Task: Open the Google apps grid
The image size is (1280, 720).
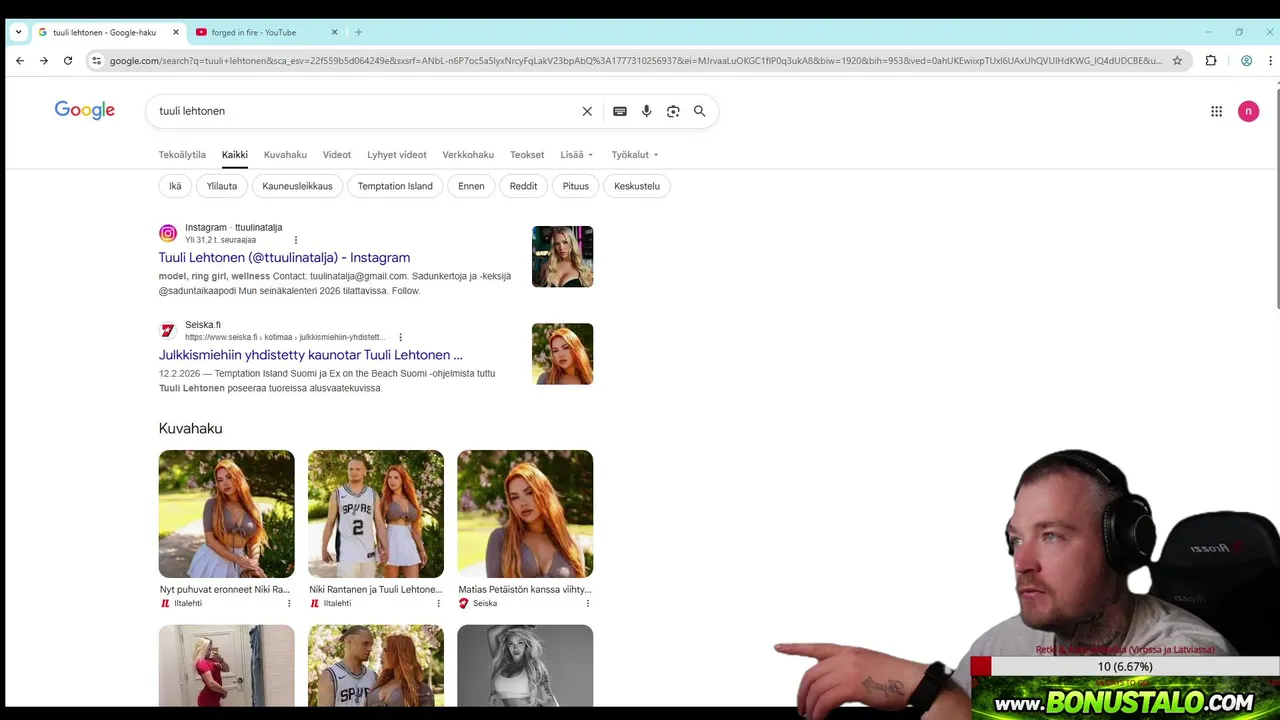Action: click(1217, 111)
